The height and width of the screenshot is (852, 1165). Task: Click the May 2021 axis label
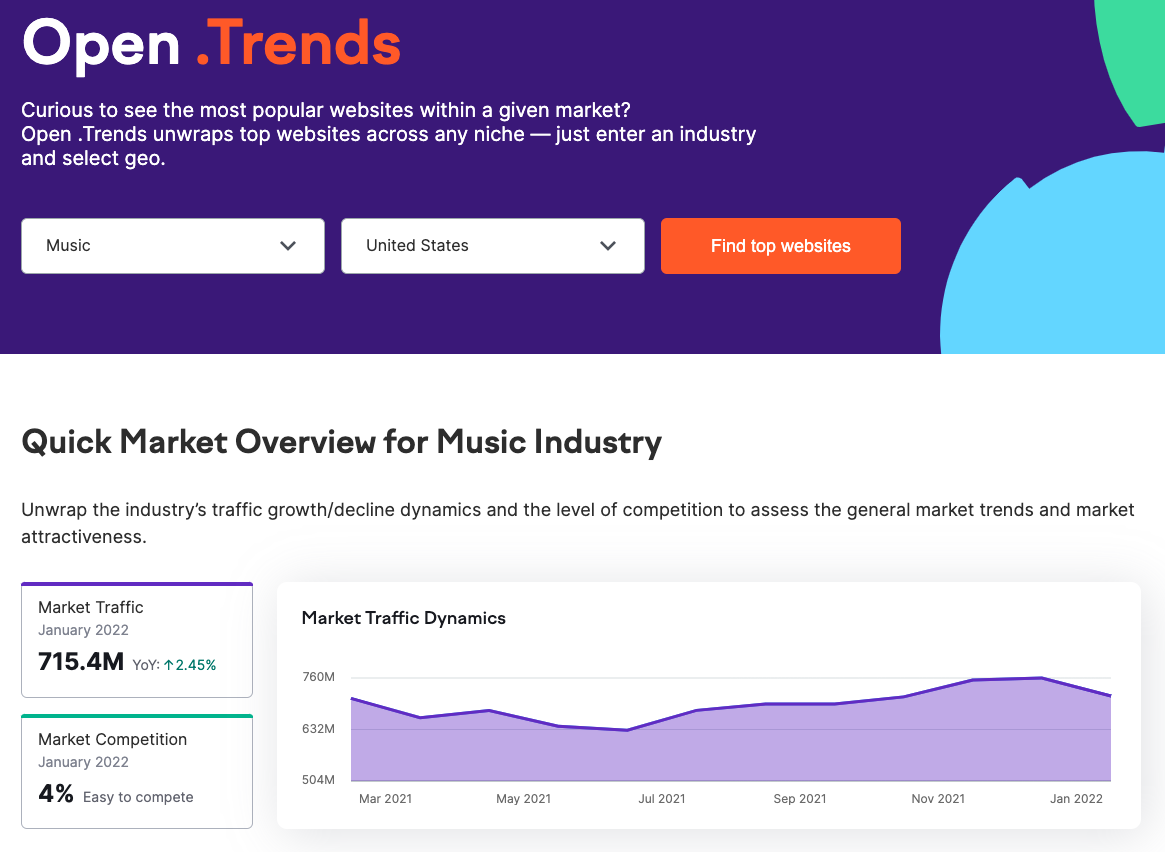[x=524, y=799]
